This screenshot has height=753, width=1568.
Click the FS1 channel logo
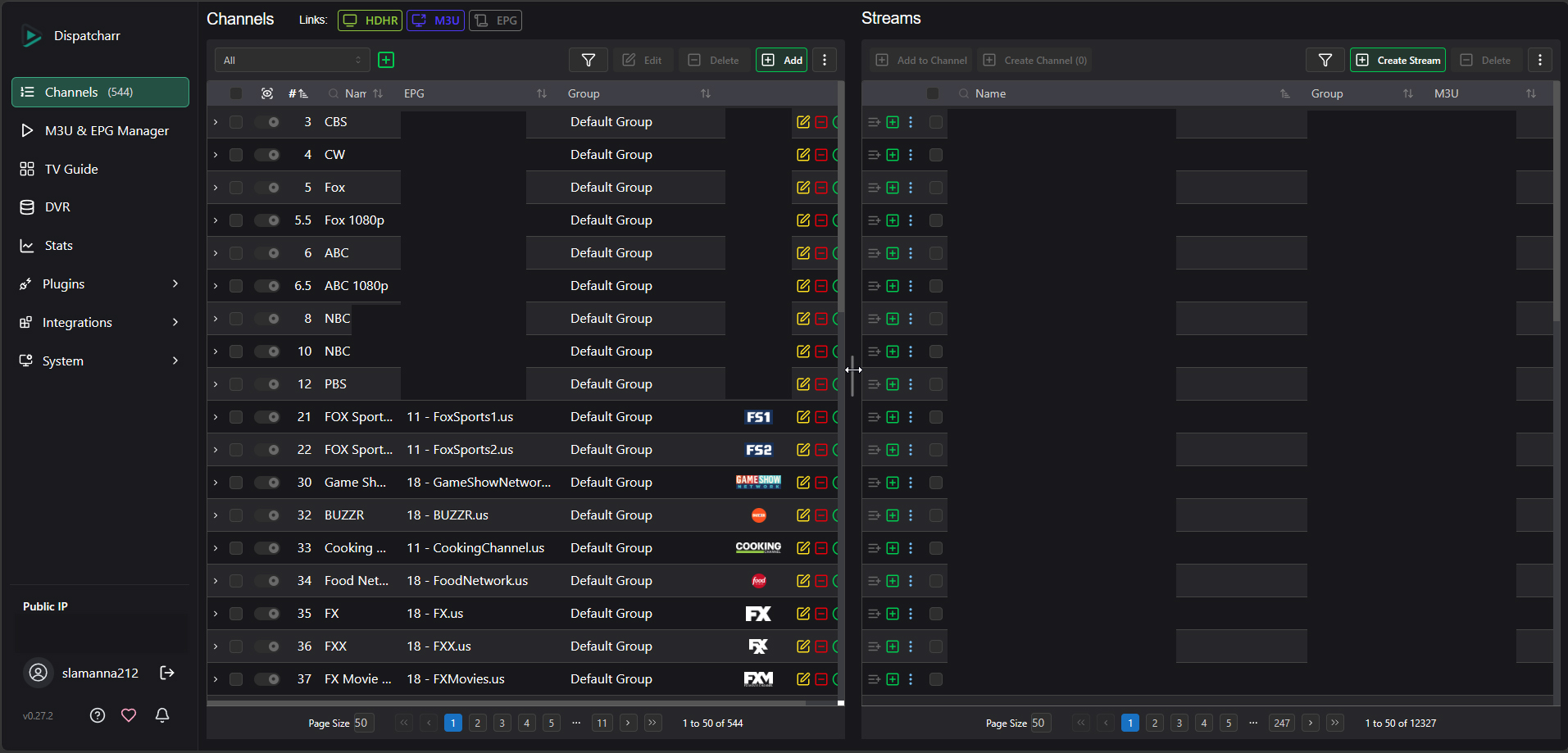coord(758,417)
